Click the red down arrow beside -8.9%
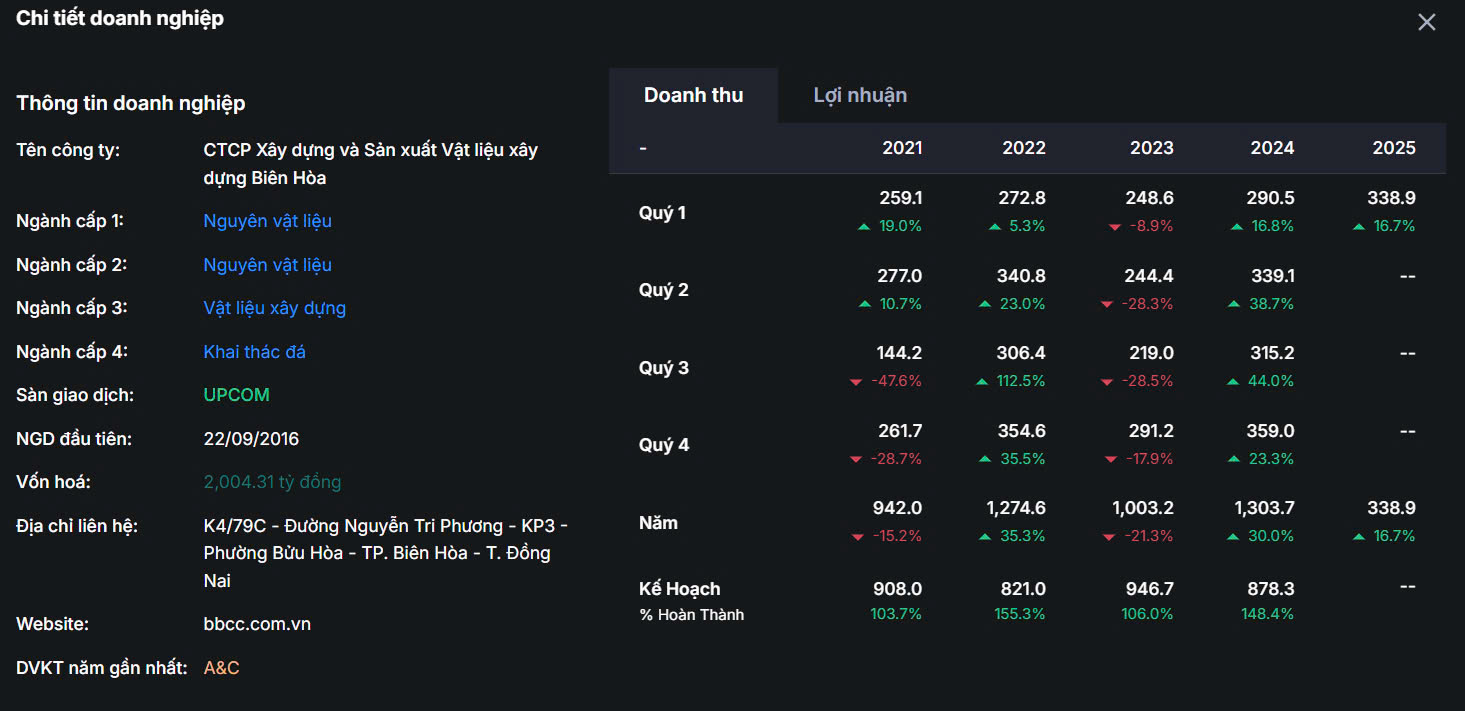The height and width of the screenshot is (711, 1465). click(1115, 227)
